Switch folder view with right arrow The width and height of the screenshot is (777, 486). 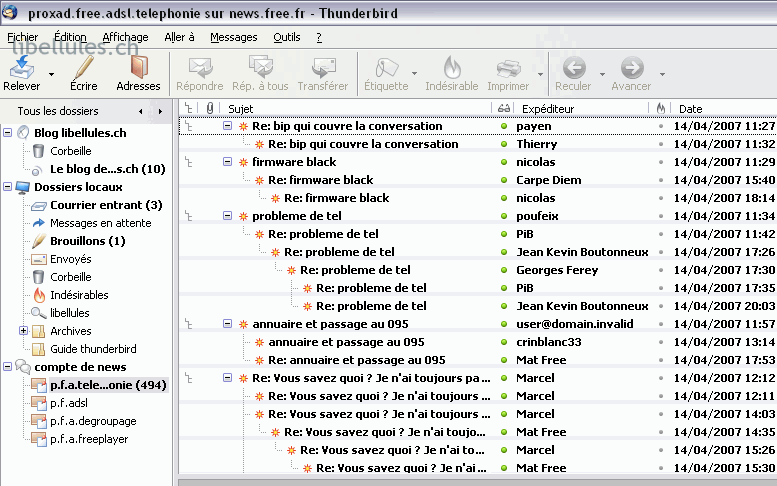[160, 111]
